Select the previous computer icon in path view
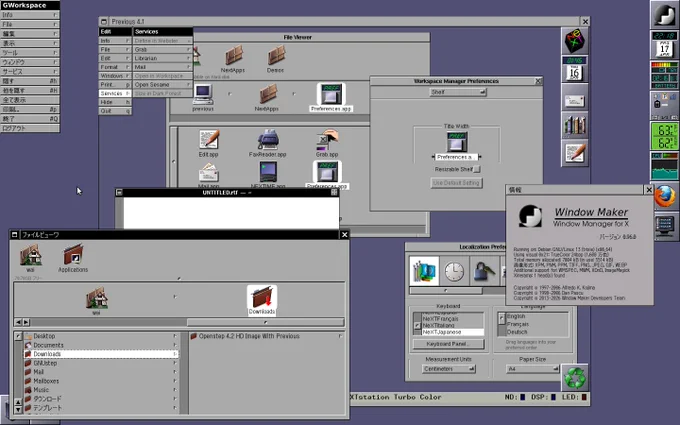This screenshot has height=425, width=680. point(203,98)
